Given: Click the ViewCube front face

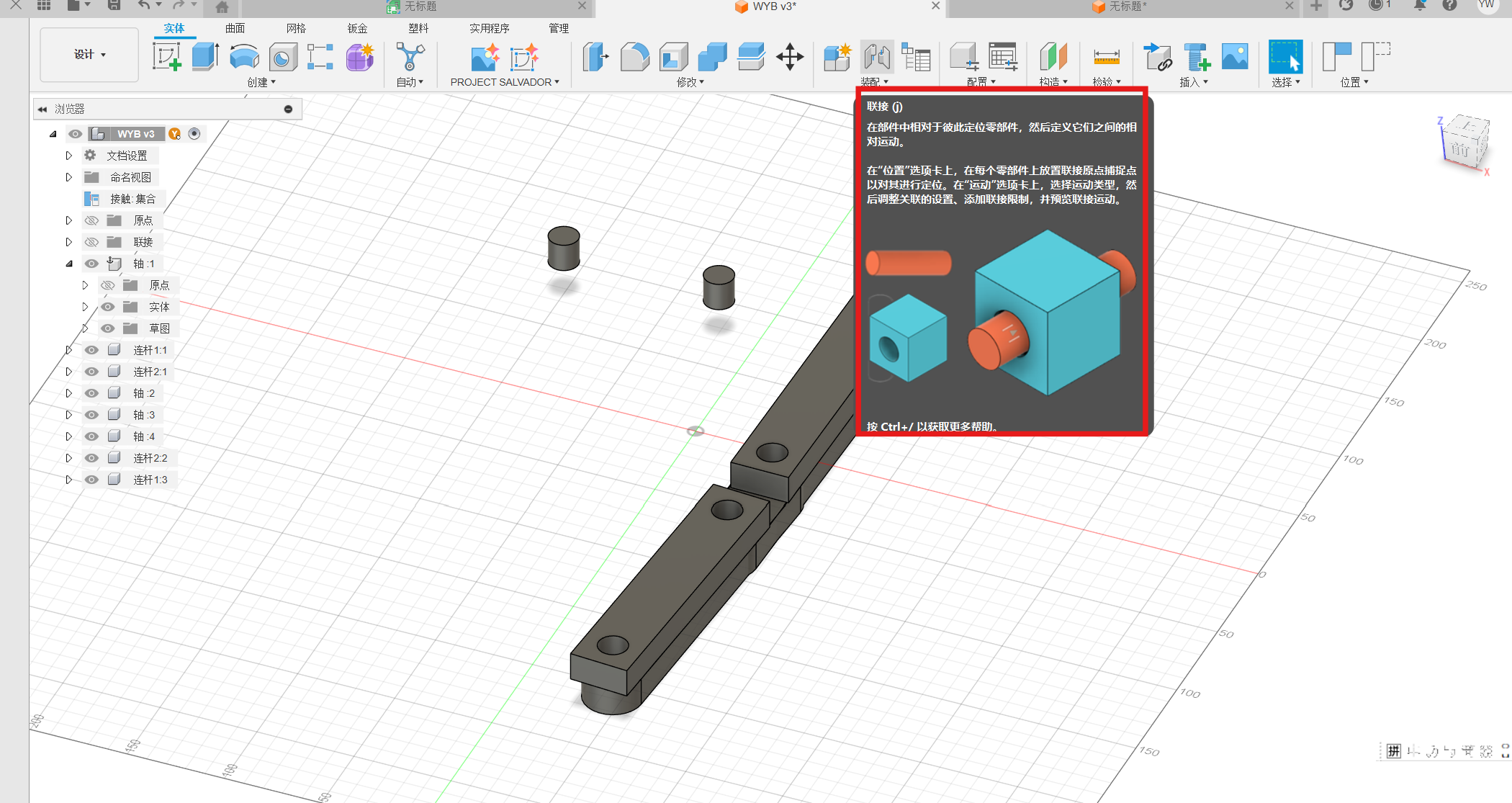Looking at the screenshot, I should tap(1460, 149).
